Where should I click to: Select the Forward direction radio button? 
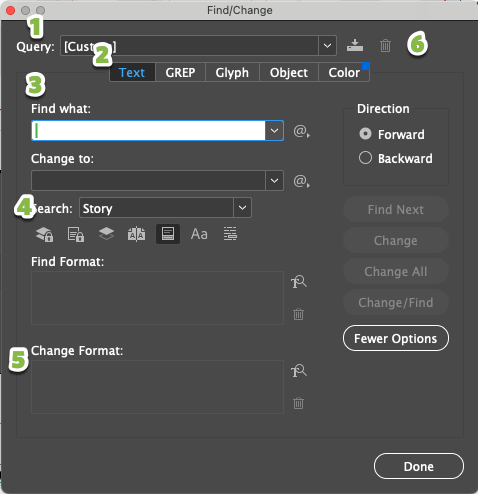click(x=365, y=134)
